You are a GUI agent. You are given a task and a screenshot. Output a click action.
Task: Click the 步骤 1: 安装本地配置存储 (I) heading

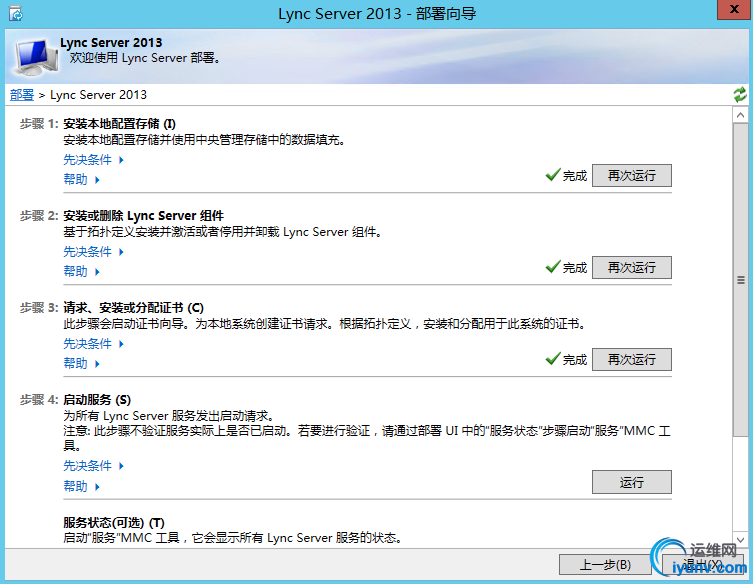pyautogui.click(x=98, y=124)
